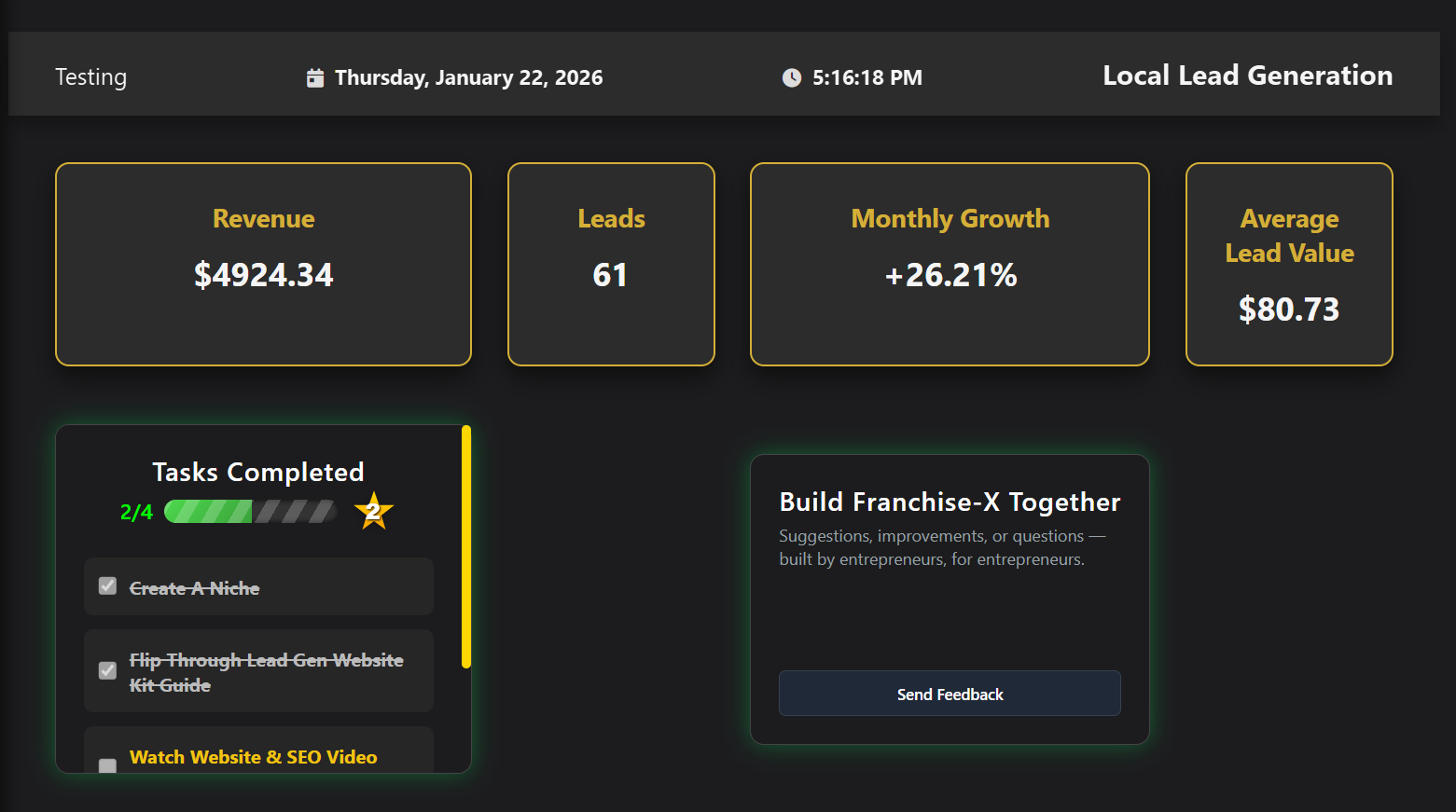This screenshot has width=1456, height=812.
Task: Click the clock icon beside the time
Action: (x=792, y=78)
